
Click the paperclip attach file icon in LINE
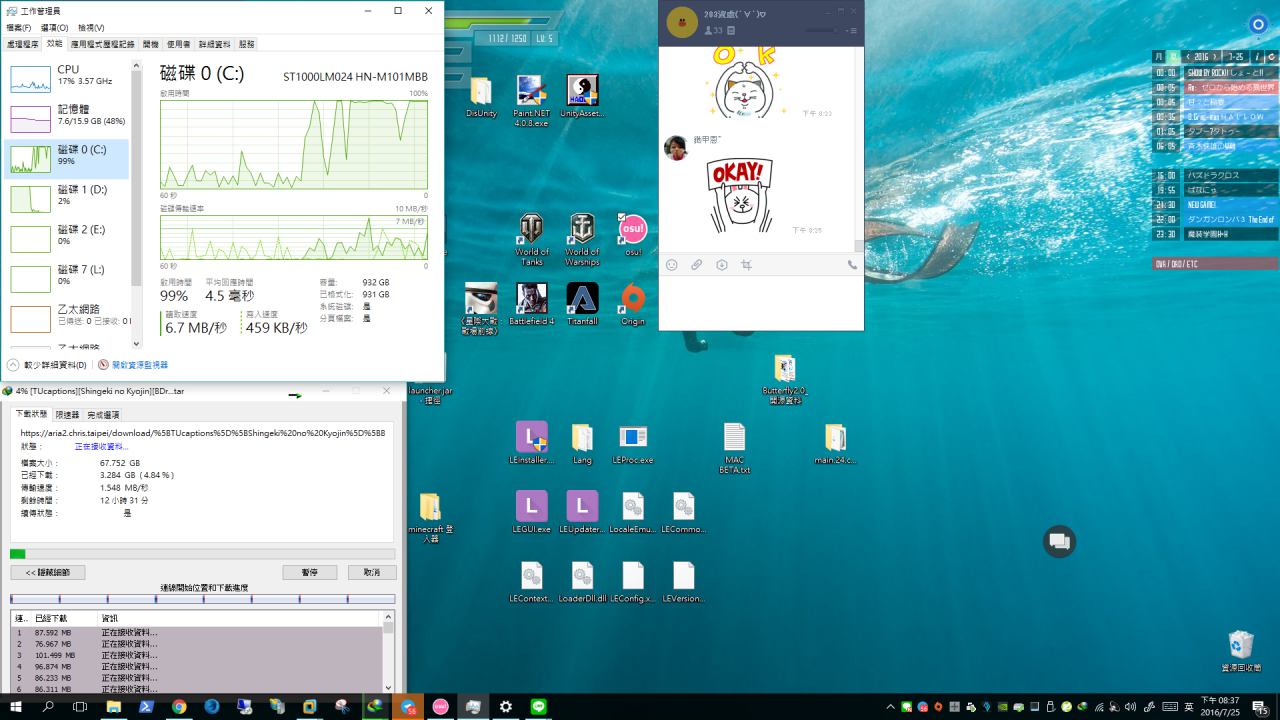[x=697, y=265]
